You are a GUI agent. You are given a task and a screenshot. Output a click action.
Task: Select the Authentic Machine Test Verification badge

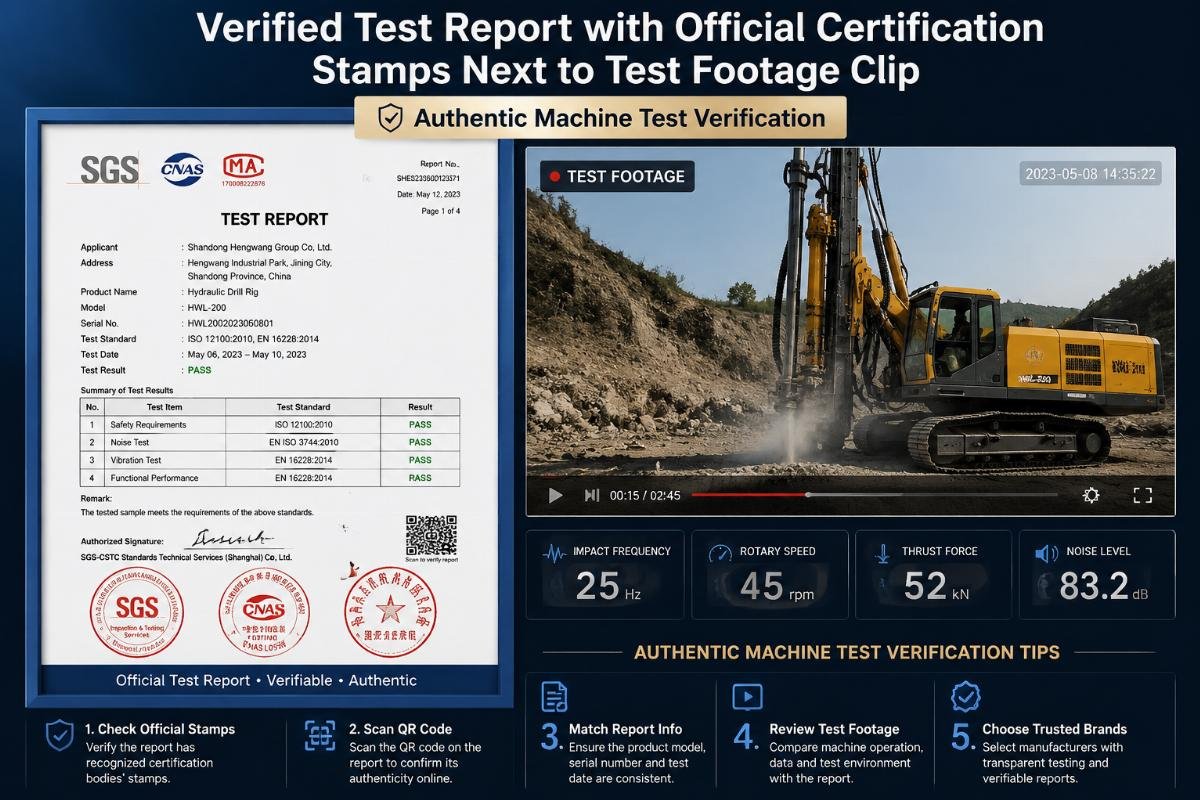pyautogui.click(x=600, y=118)
